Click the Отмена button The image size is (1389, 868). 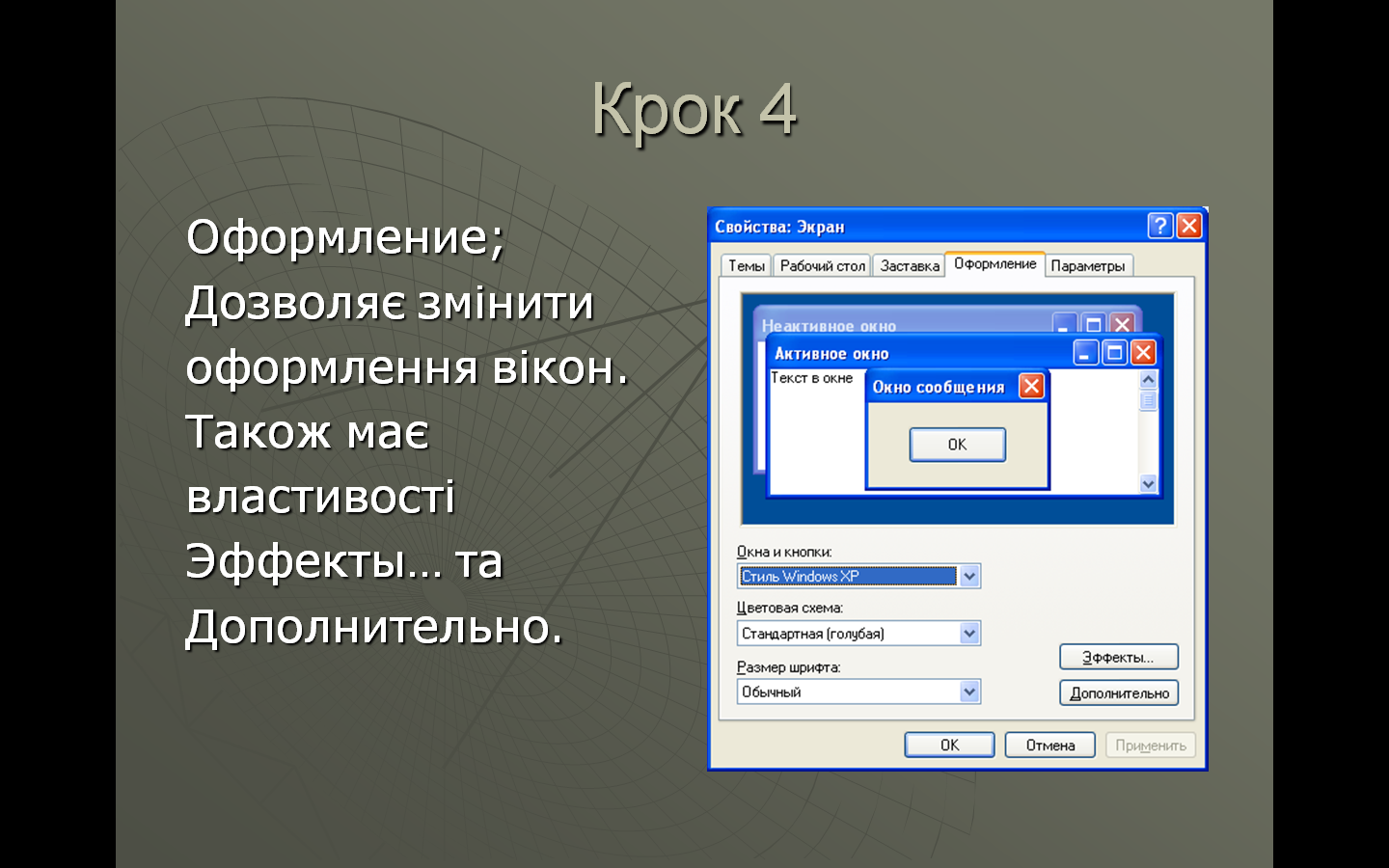1049,745
